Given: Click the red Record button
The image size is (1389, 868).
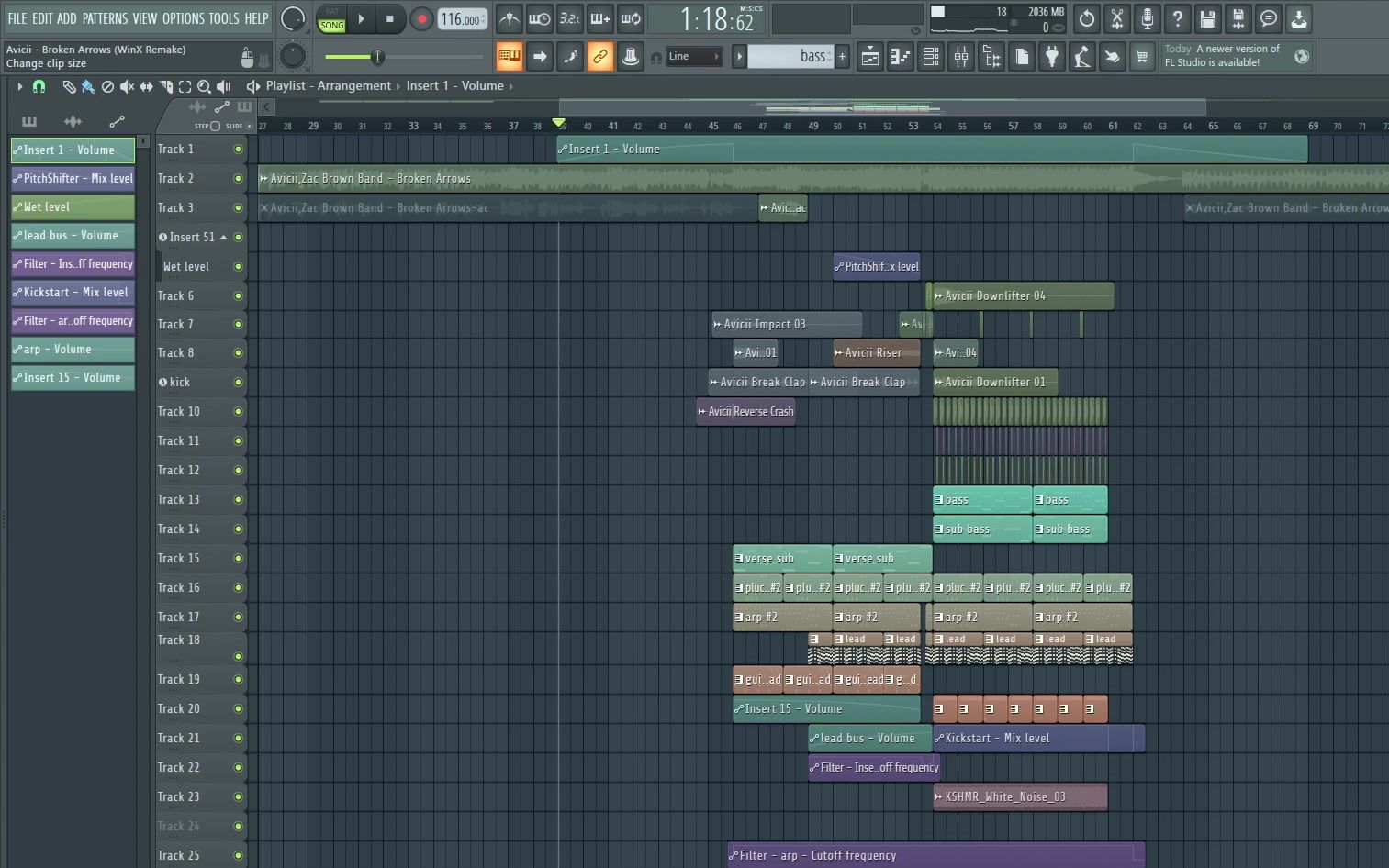Looking at the screenshot, I should pos(421,18).
